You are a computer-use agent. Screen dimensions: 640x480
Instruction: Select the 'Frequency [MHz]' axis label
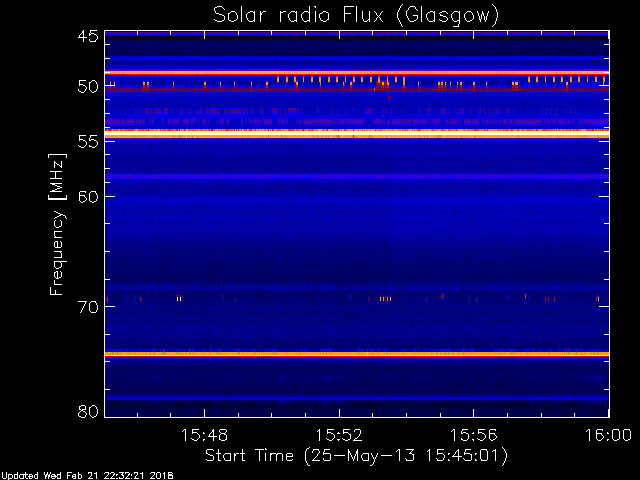(x=58, y=224)
